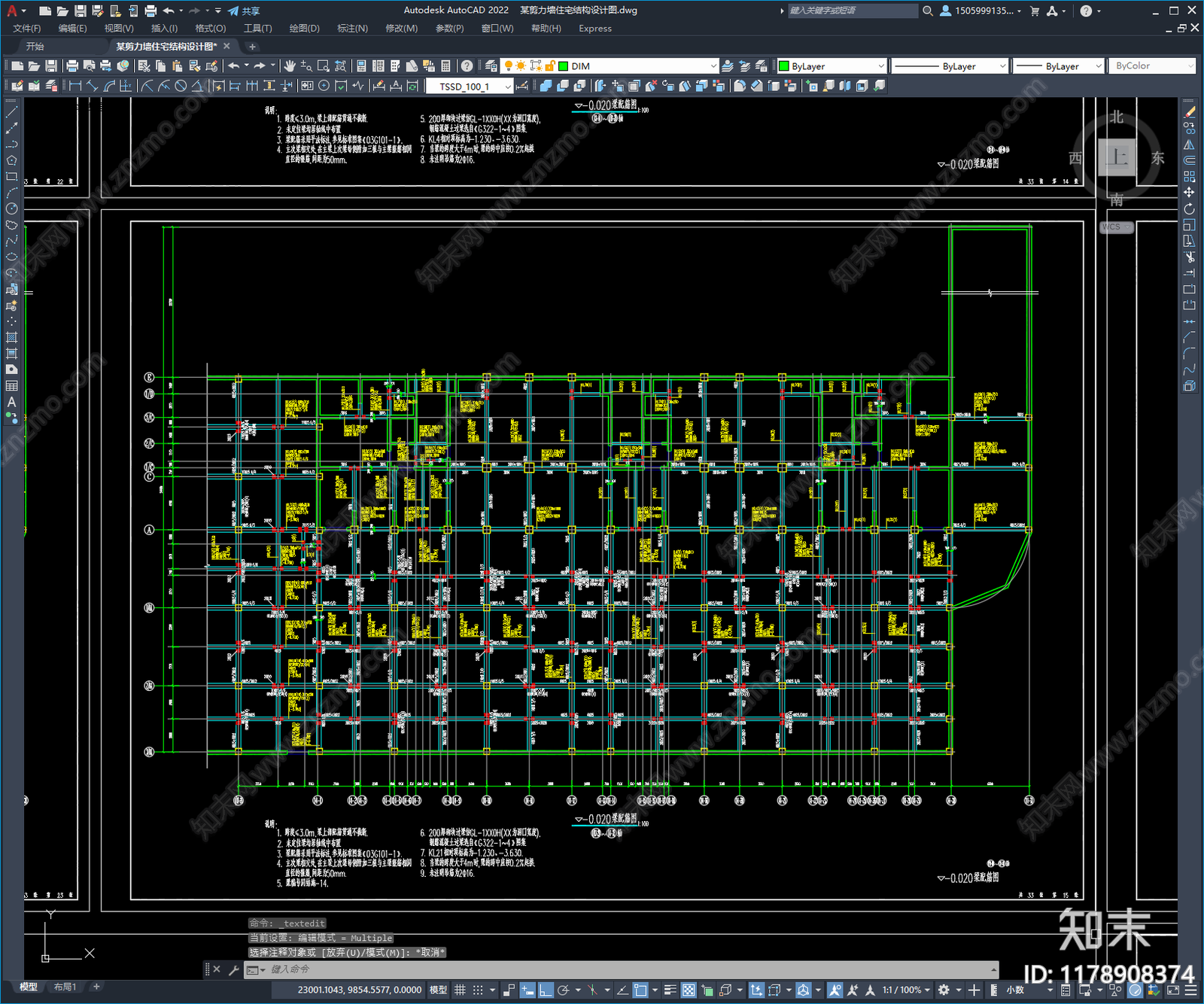The width and height of the screenshot is (1204, 1004).
Task: Click the Undo arrow in standard toolbar
Action: coord(234,66)
